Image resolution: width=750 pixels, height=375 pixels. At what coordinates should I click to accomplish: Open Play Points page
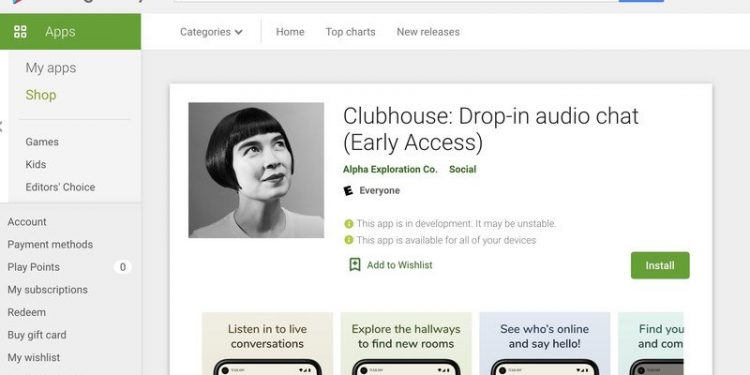[x=33, y=267]
